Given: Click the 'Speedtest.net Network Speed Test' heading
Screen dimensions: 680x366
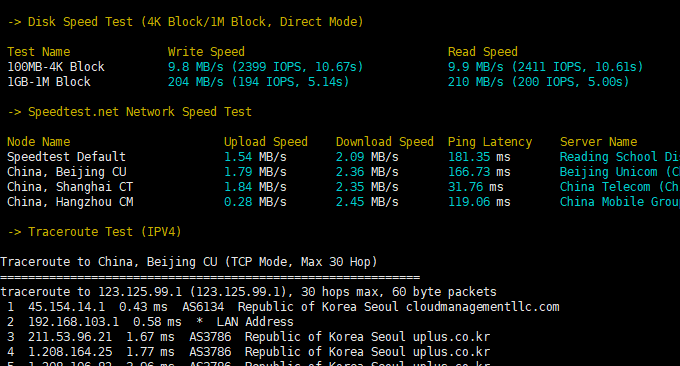Looking at the screenshot, I should coord(130,112).
